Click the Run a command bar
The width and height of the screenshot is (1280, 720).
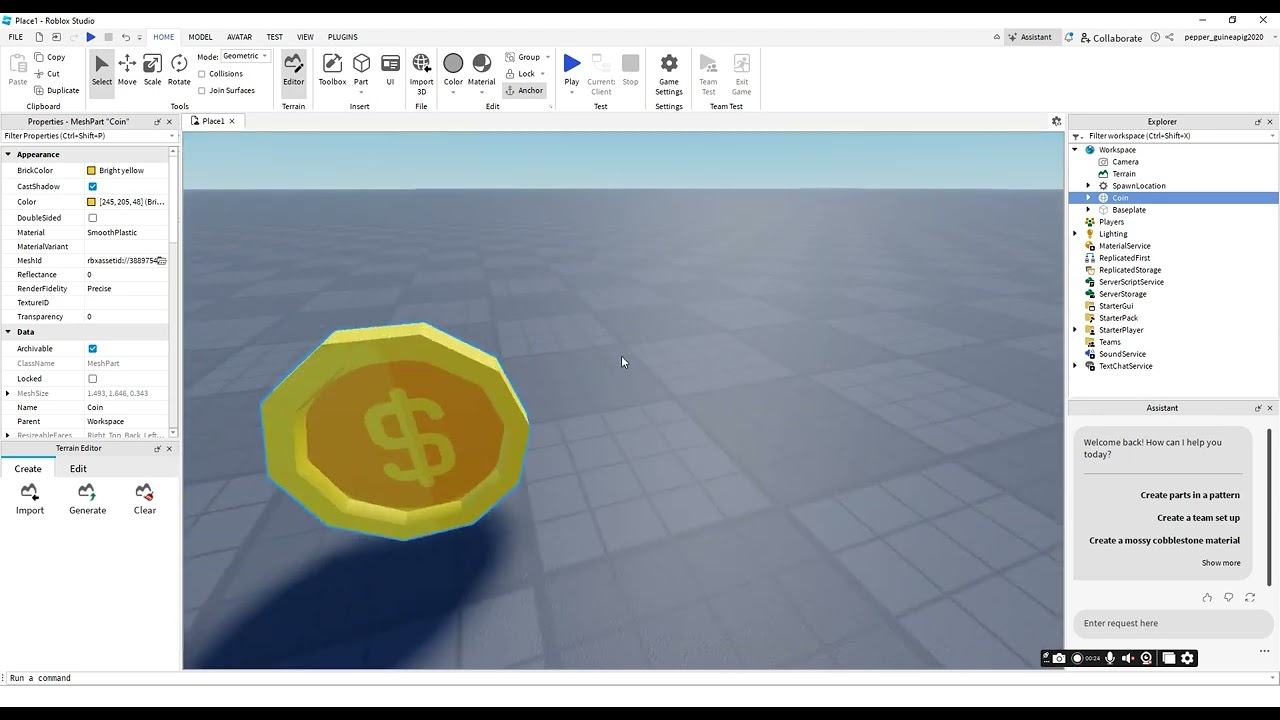[x=640, y=678]
